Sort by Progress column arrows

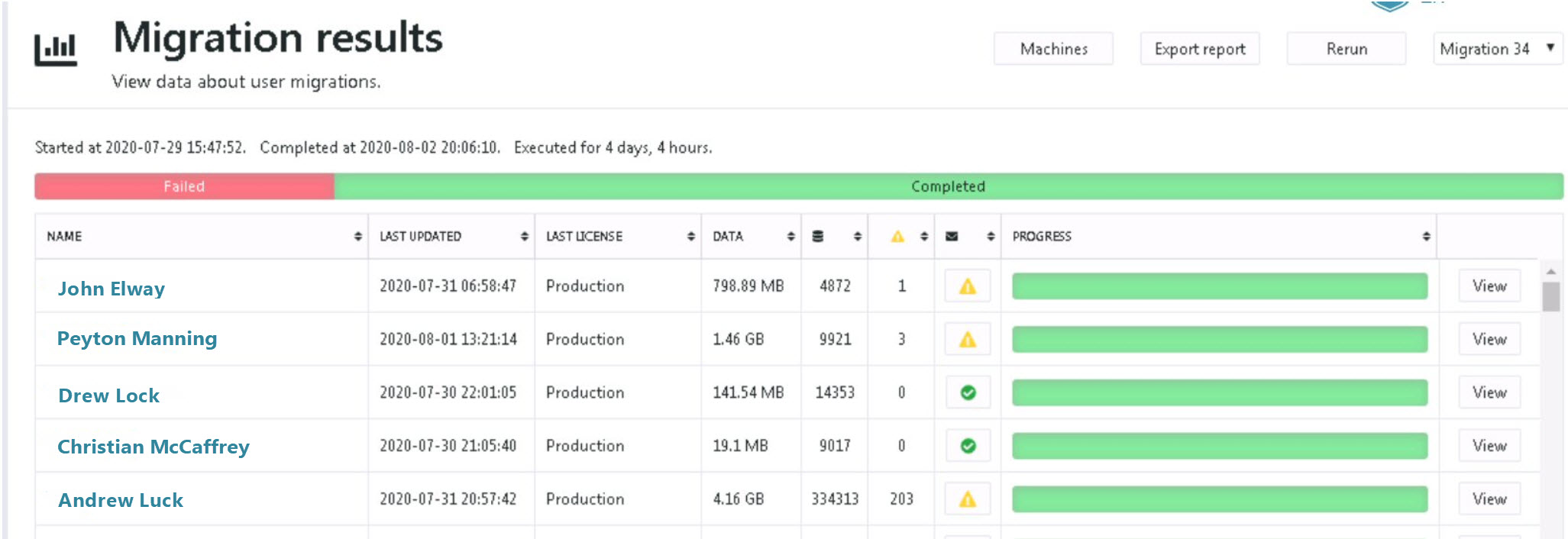coord(1426,237)
